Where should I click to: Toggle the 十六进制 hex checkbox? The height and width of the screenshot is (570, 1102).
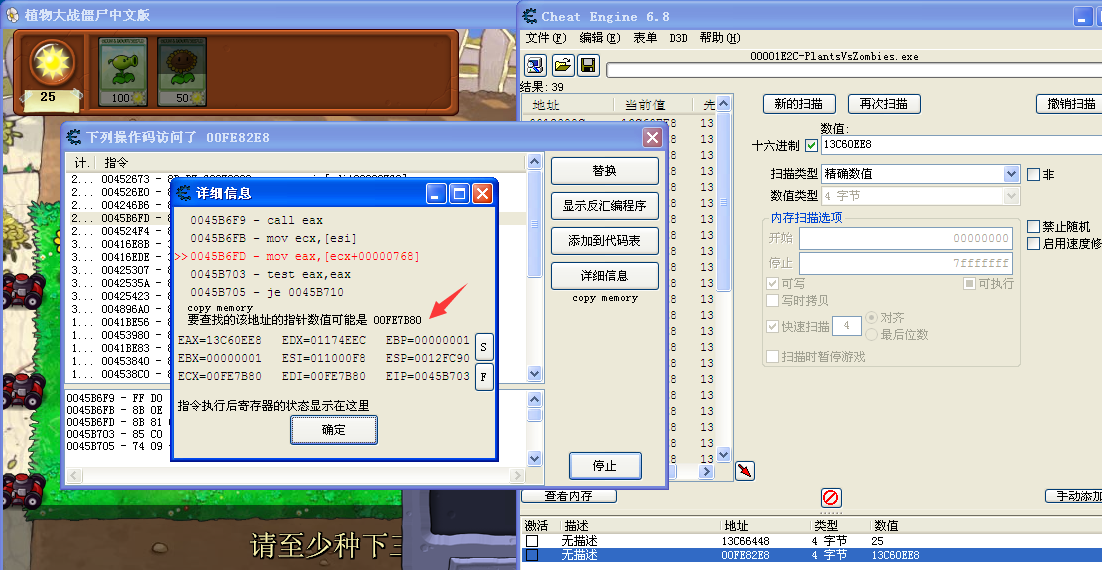pyautogui.click(x=811, y=145)
